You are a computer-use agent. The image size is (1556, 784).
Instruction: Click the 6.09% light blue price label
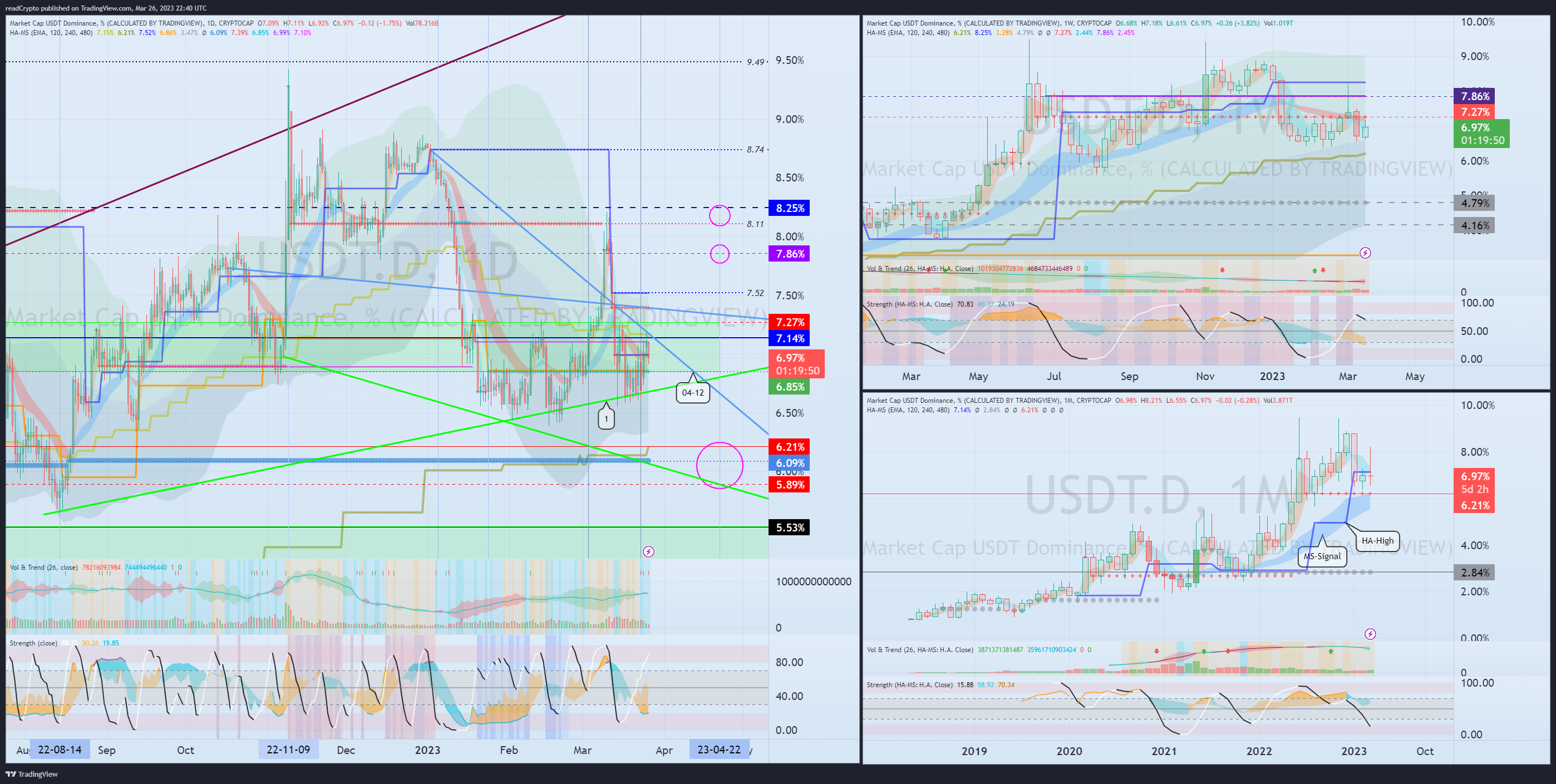coord(790,464)
